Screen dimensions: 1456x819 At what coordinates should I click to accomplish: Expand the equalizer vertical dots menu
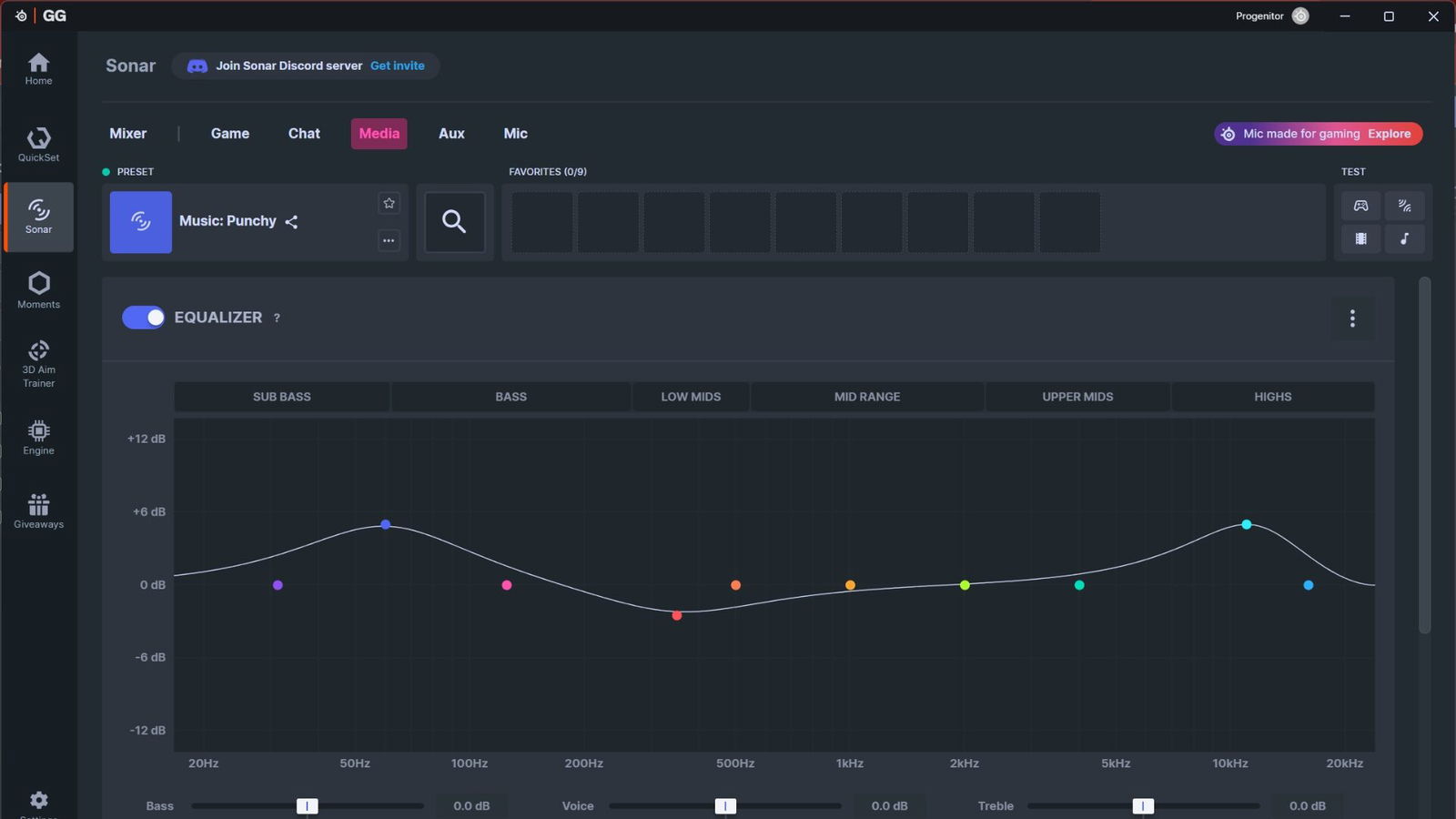(x=1352, y=318)
